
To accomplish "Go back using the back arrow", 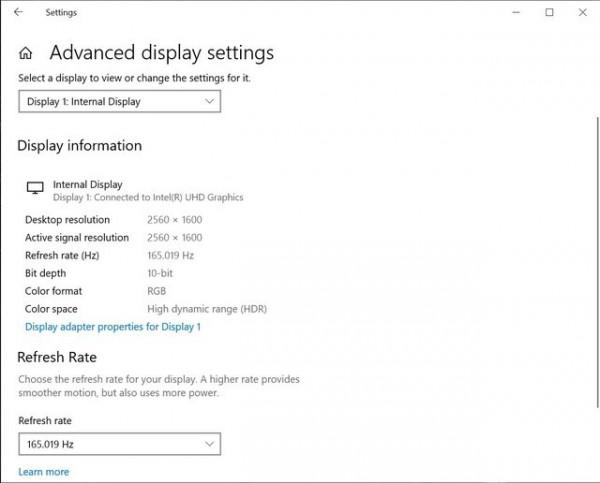I will 18,13.
